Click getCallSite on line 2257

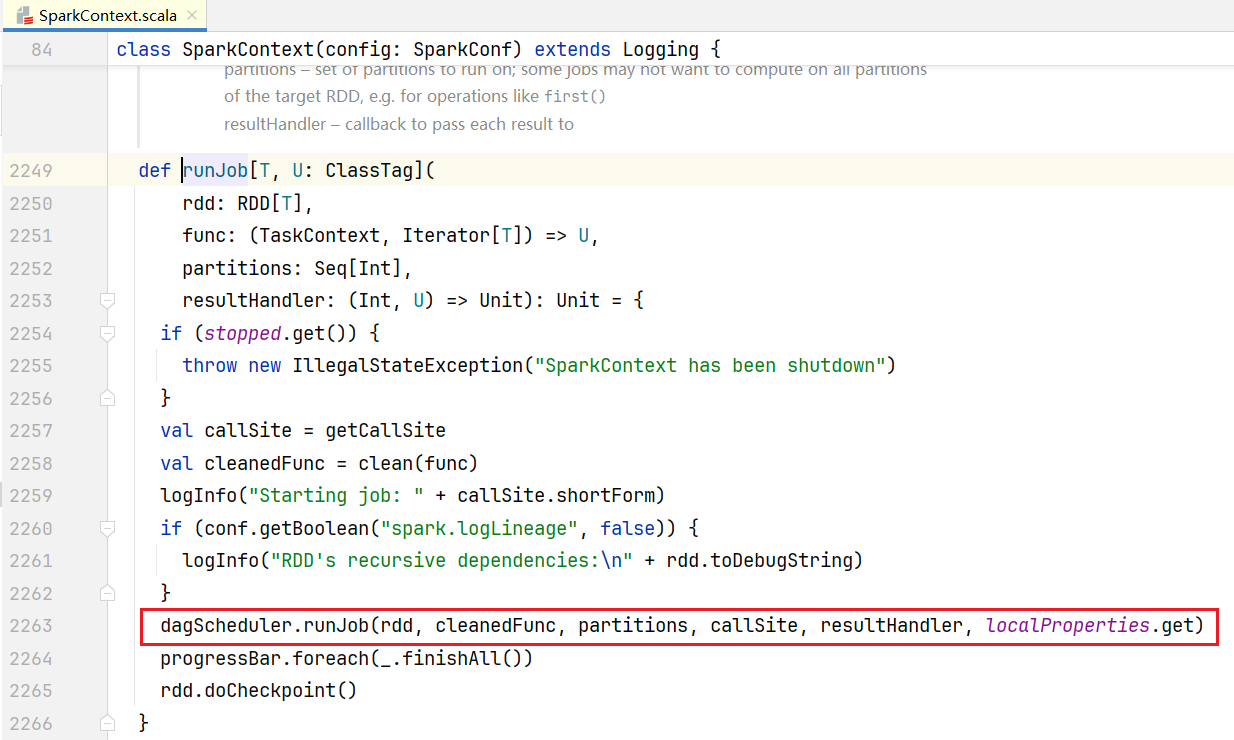[x=386, y=431]
